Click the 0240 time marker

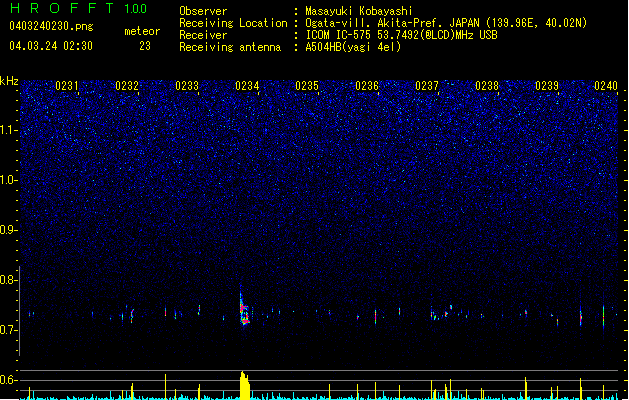point(606,86)
